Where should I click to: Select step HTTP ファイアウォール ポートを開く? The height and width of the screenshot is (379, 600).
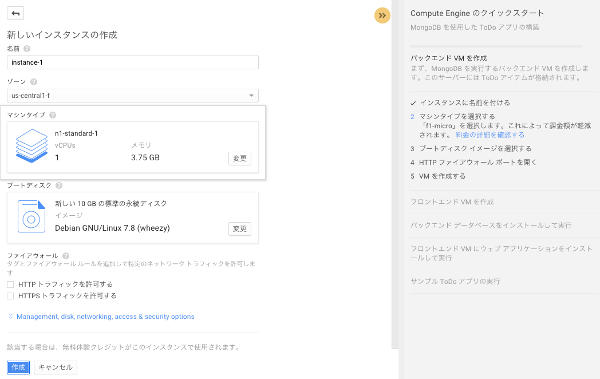pyautogui.click(x=478, y=162)
